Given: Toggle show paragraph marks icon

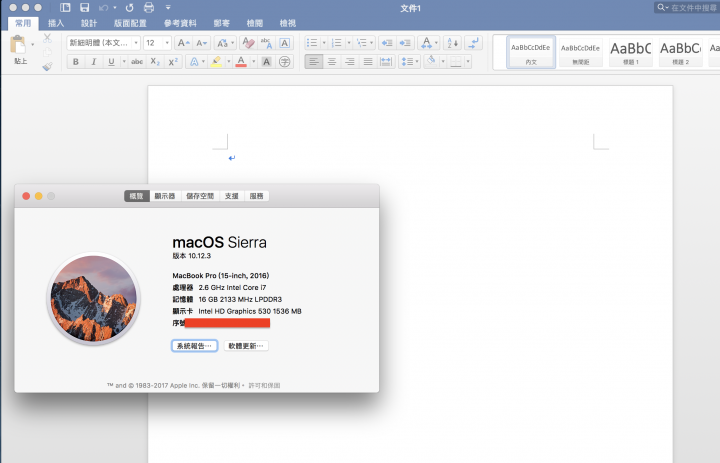Looking at the screenshot, I should point(473,43).
